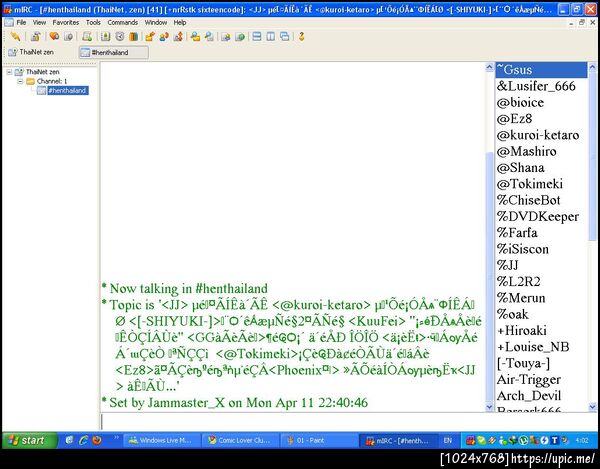
Task: Open the Favorites menu
Action: point(66,23)
